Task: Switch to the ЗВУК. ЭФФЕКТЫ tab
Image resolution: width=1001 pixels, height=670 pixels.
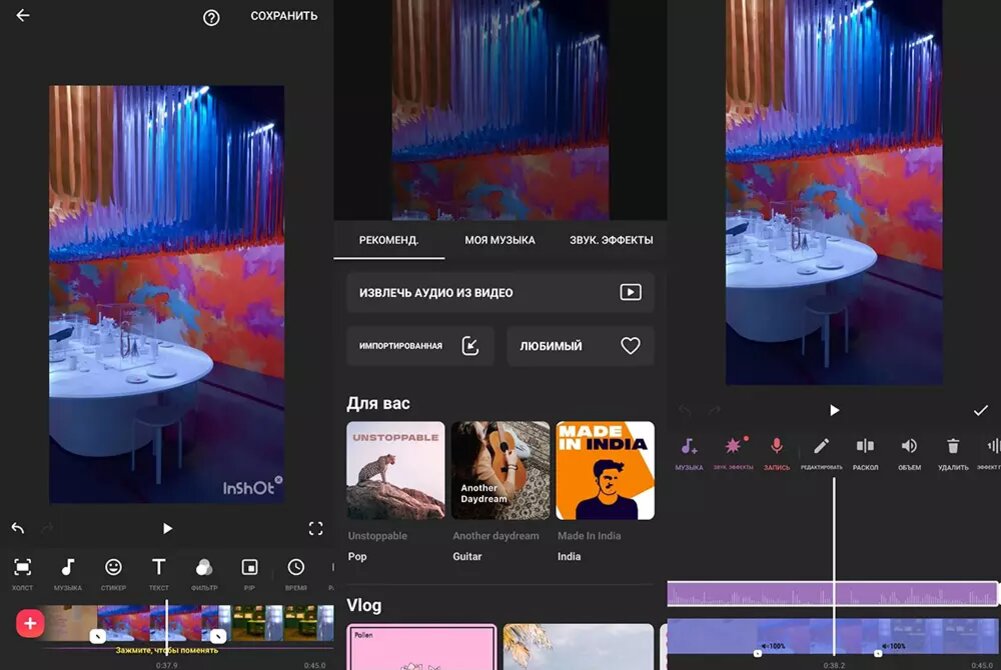Action: [x=611, y=241]
